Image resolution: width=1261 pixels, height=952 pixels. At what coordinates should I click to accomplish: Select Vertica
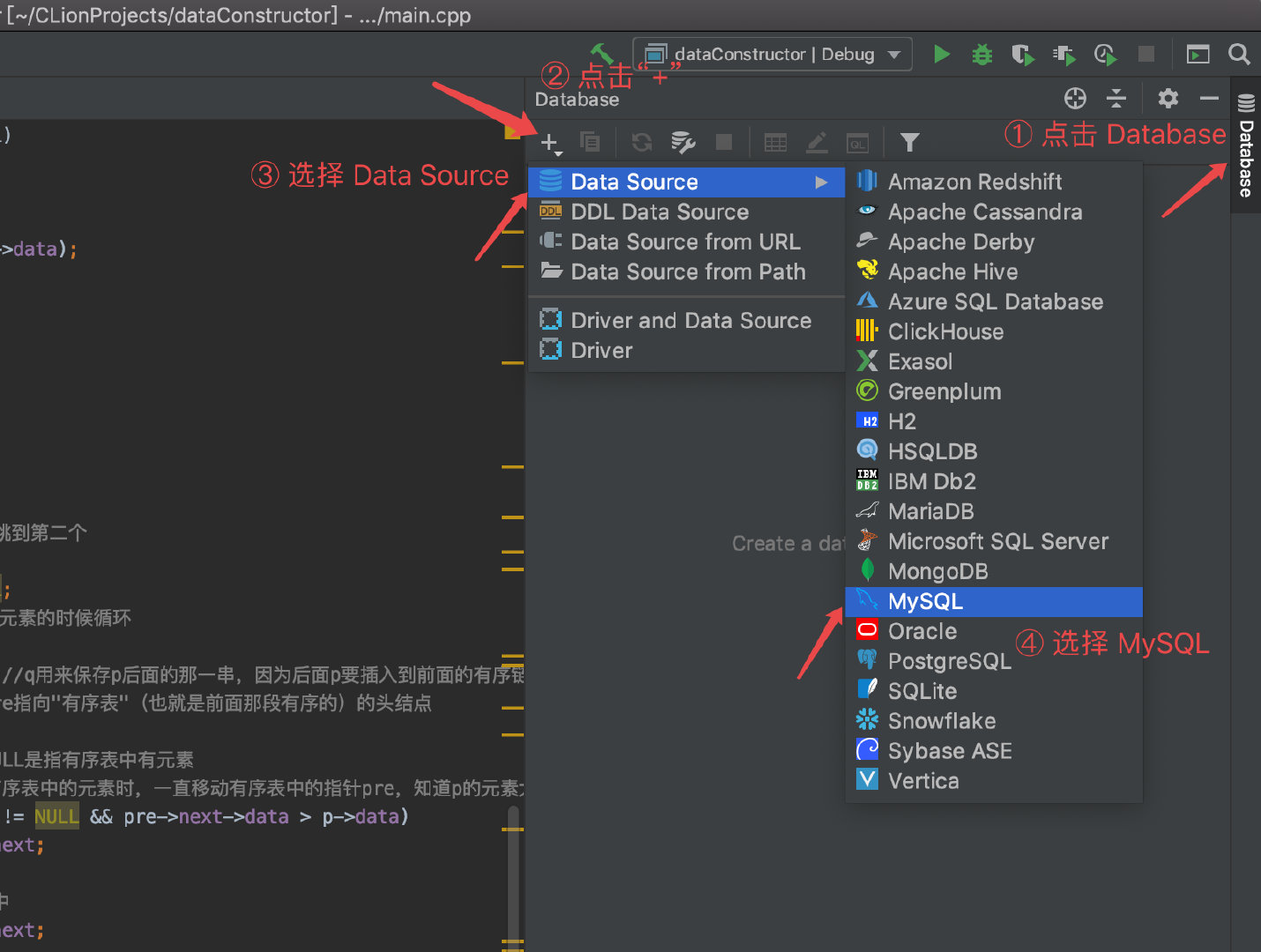click(x=994, y=782)
